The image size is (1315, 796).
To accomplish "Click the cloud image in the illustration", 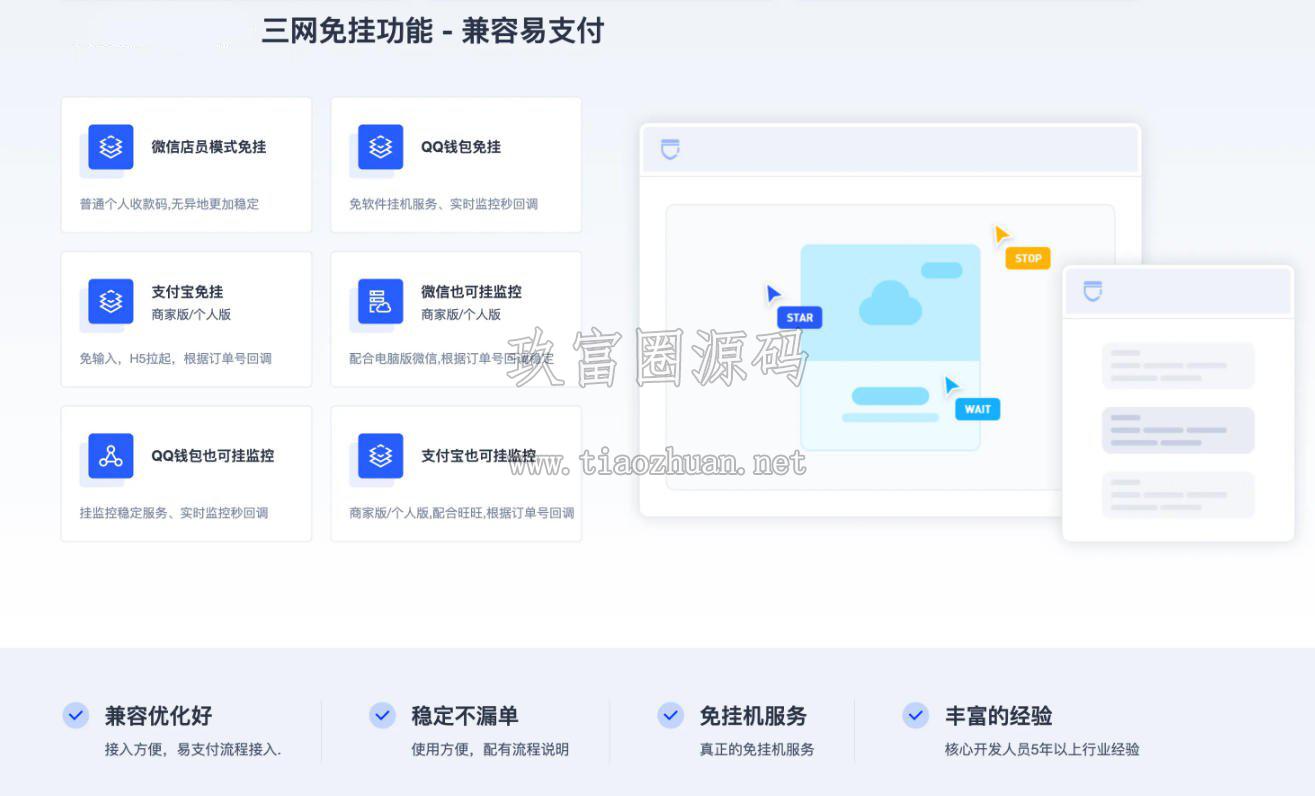I will pos(890,303).
